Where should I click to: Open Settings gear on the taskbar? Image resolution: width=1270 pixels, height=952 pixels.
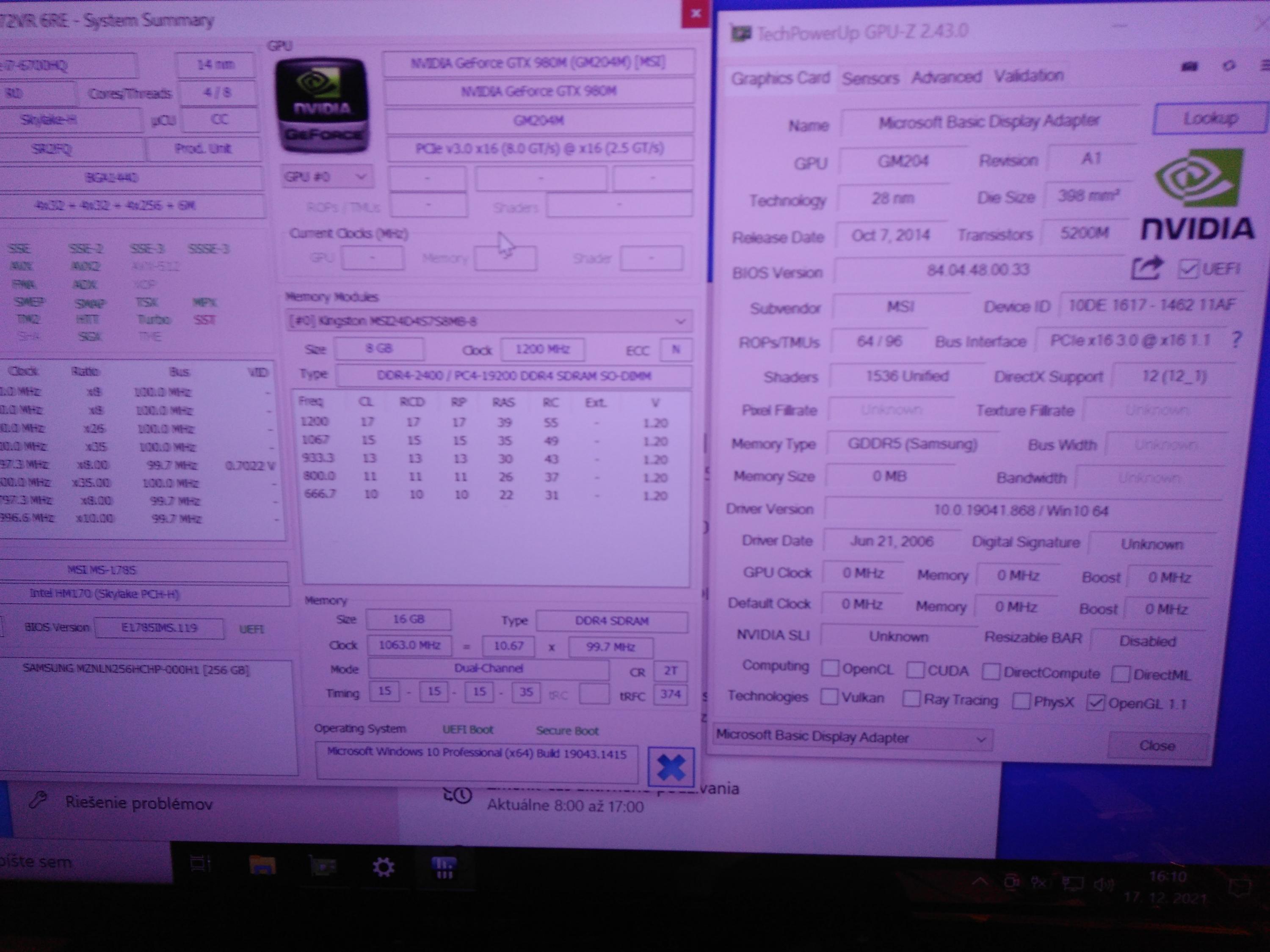(x=383, y=867)
